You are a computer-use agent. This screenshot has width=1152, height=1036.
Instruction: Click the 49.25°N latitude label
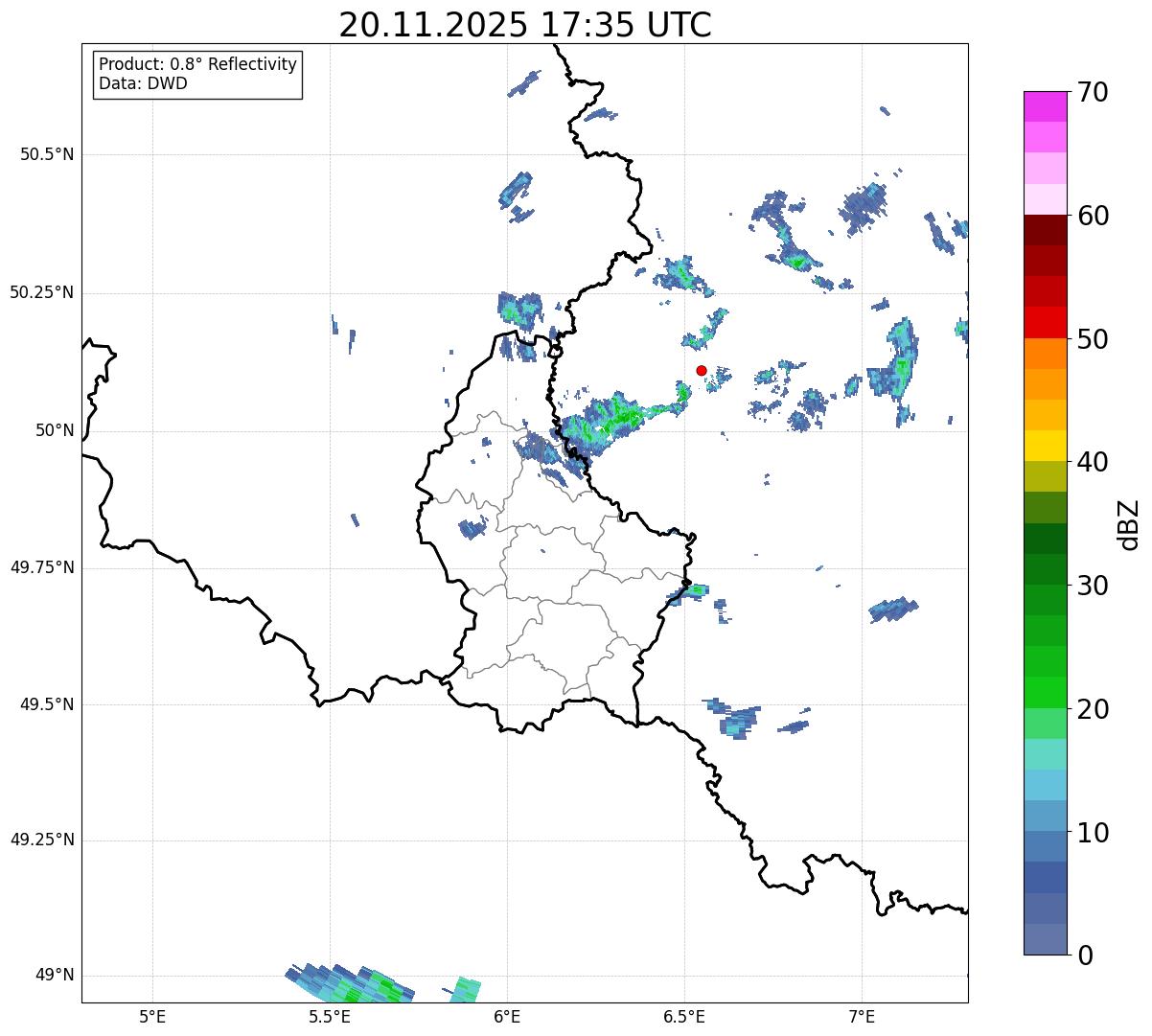coord(42,840)
